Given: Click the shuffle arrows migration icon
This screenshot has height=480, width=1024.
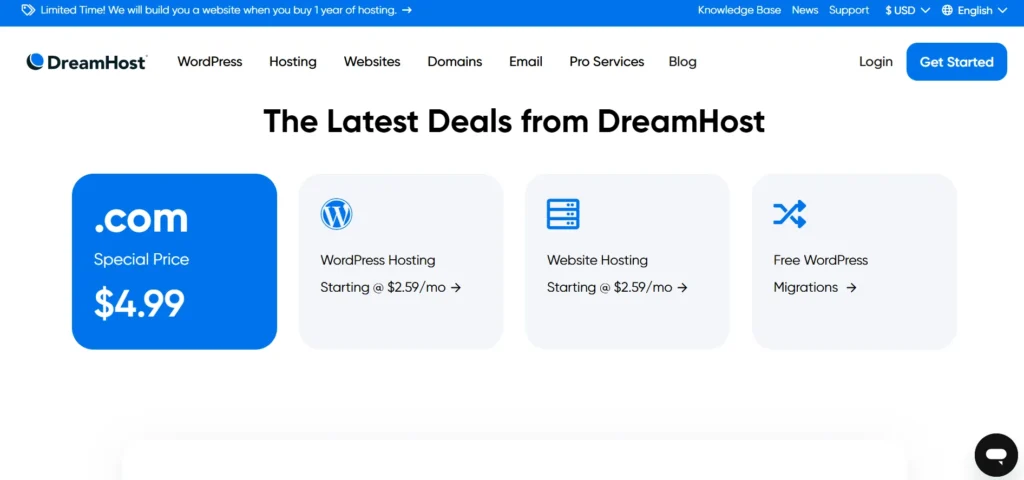Looking at the screenshot, I should coord(789,214).
